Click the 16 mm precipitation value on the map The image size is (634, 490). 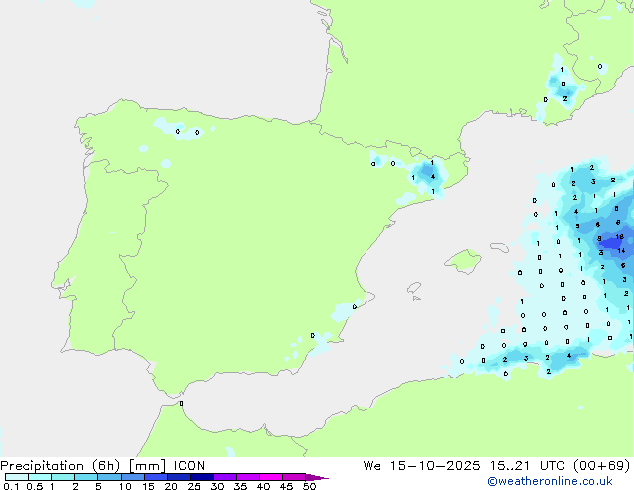tap(620, 237)
